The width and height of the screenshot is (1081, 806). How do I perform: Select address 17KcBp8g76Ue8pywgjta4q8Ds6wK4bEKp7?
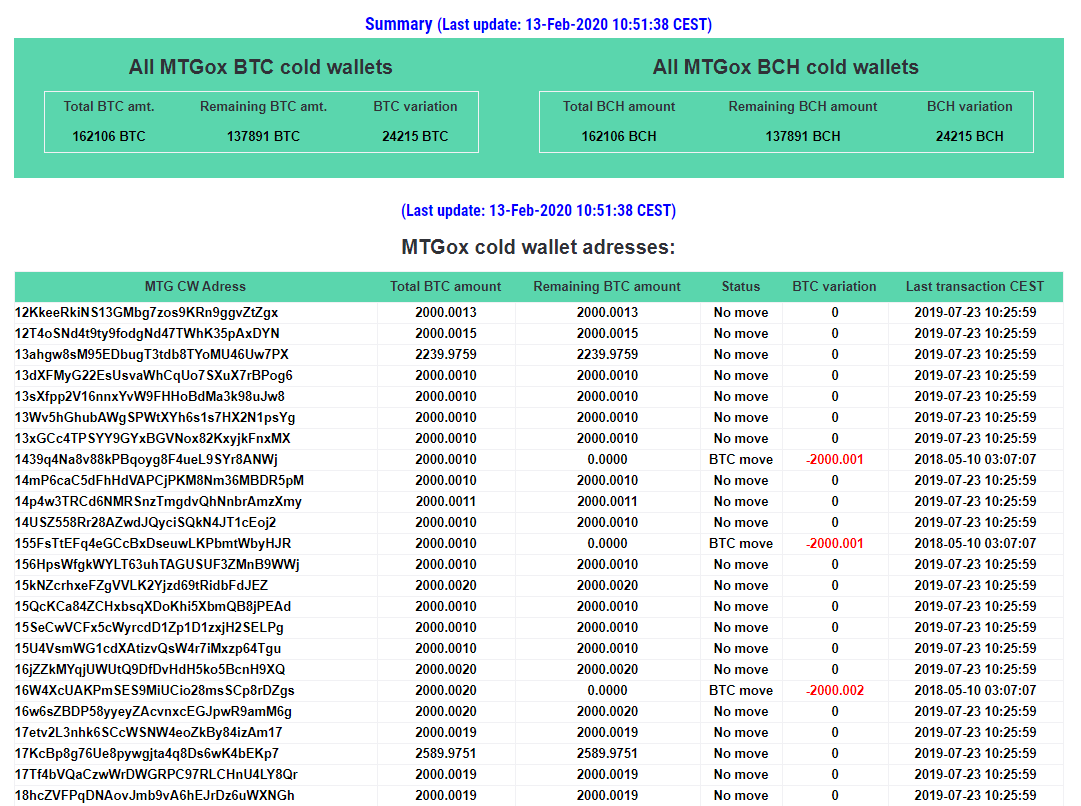pos(147,754)
